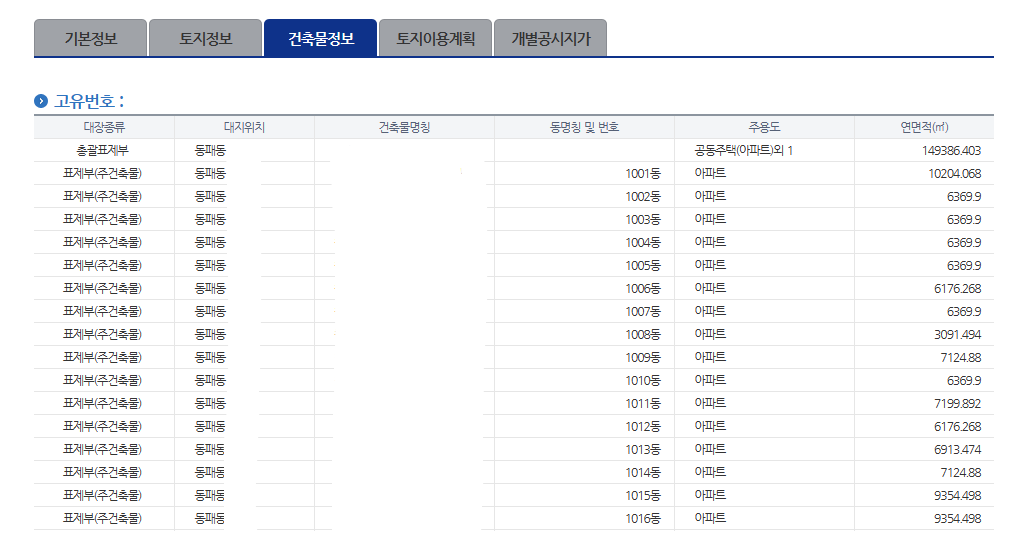Click 1002동 area value 6369.9
This screenshot has width=1033, height=548.
coord(964,196)
